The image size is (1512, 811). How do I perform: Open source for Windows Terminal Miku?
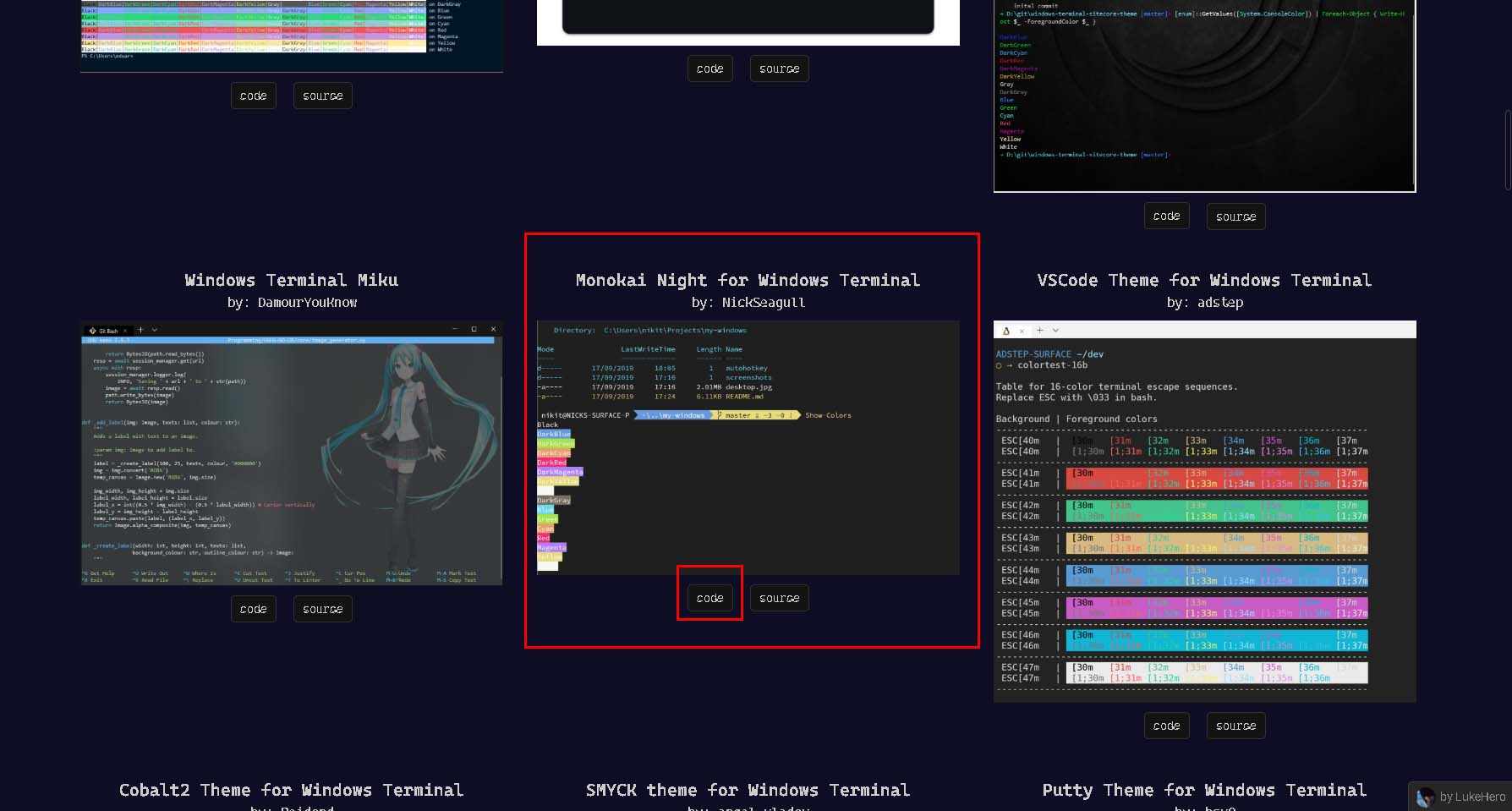(322, 609)
